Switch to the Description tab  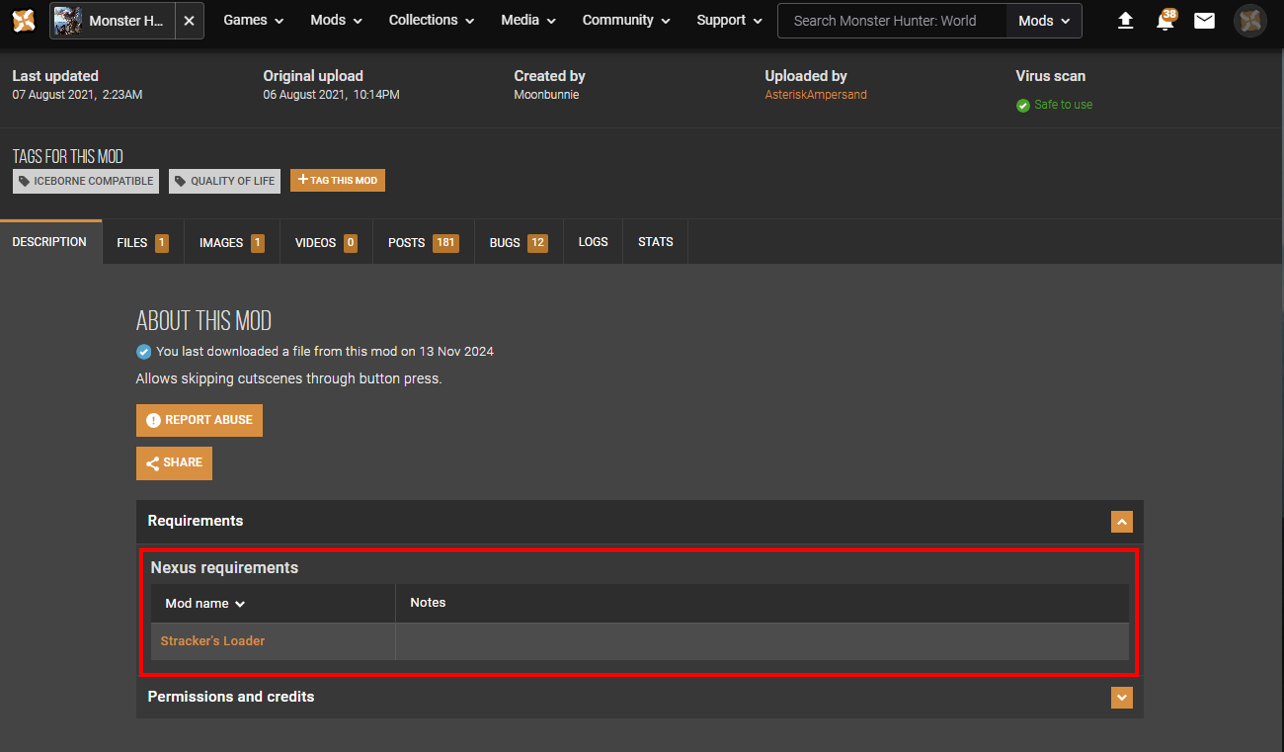[50, 242]
